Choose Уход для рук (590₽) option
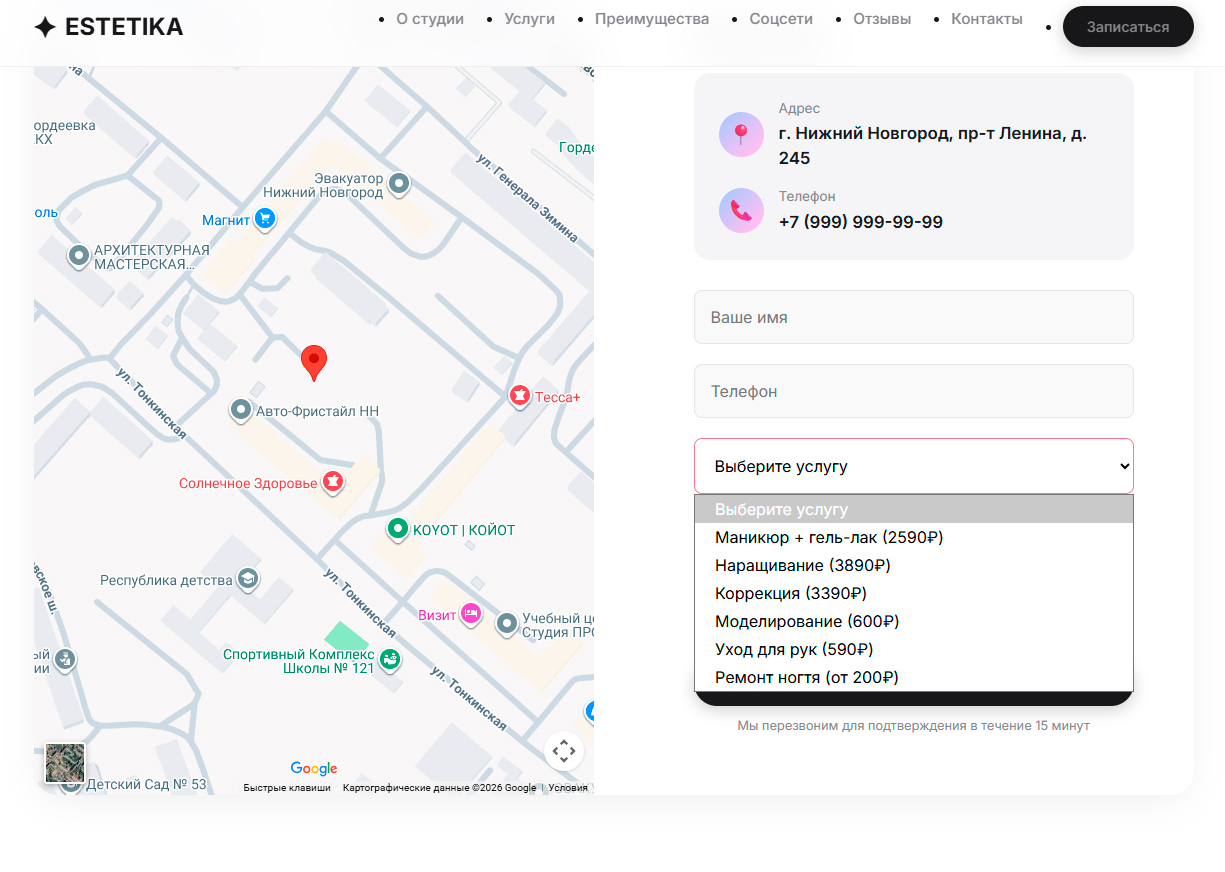 click(914, 649)
